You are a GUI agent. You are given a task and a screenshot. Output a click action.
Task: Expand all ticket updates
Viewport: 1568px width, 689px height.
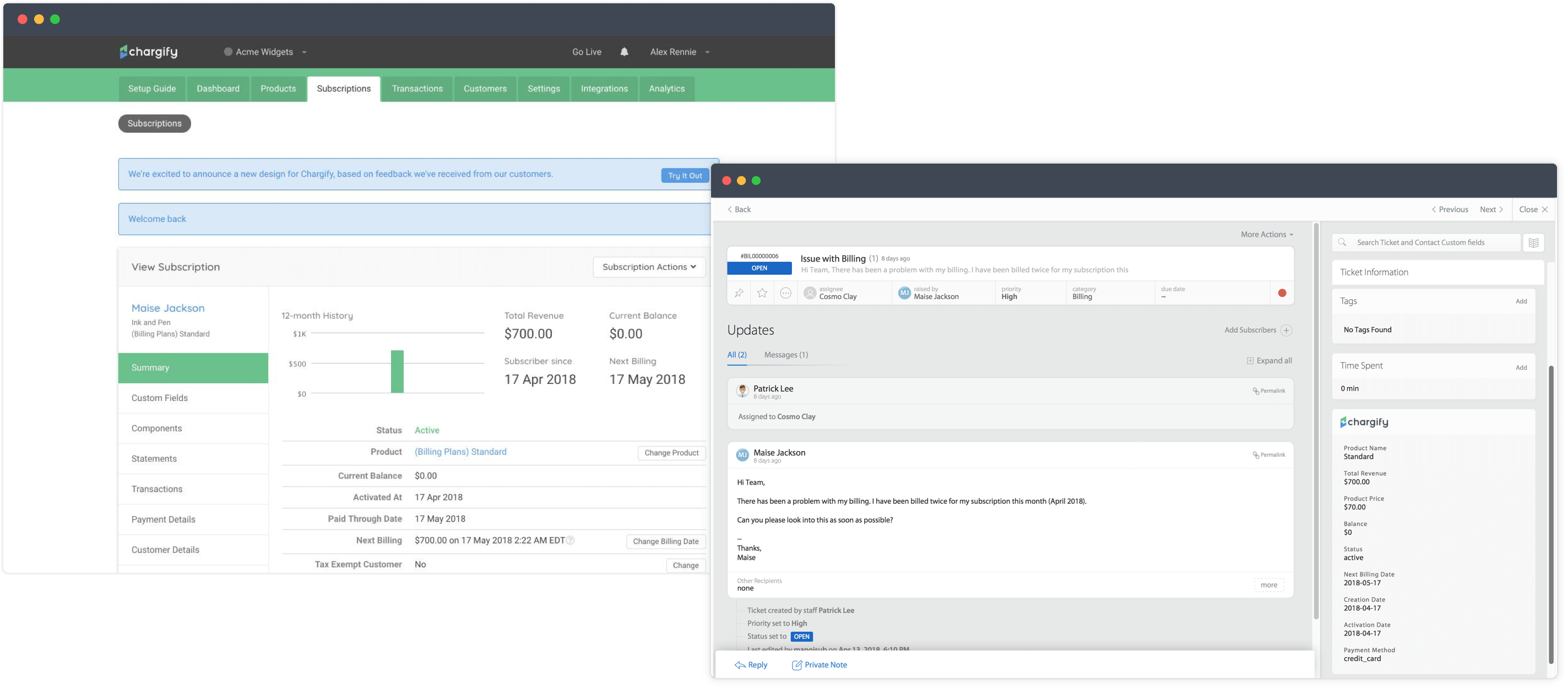pos(1268,360)
